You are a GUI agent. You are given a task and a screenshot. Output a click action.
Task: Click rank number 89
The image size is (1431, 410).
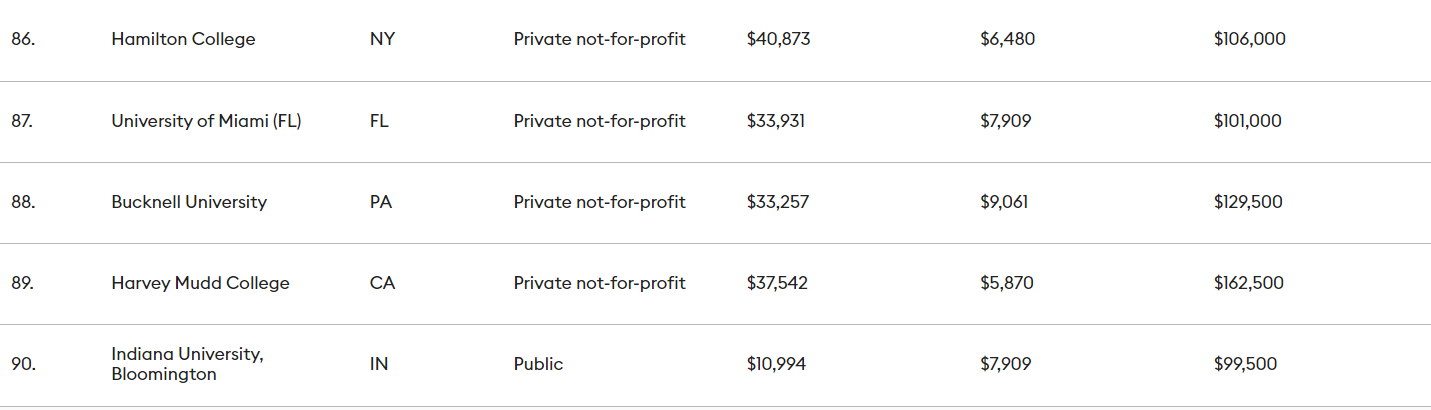point(23,283)
